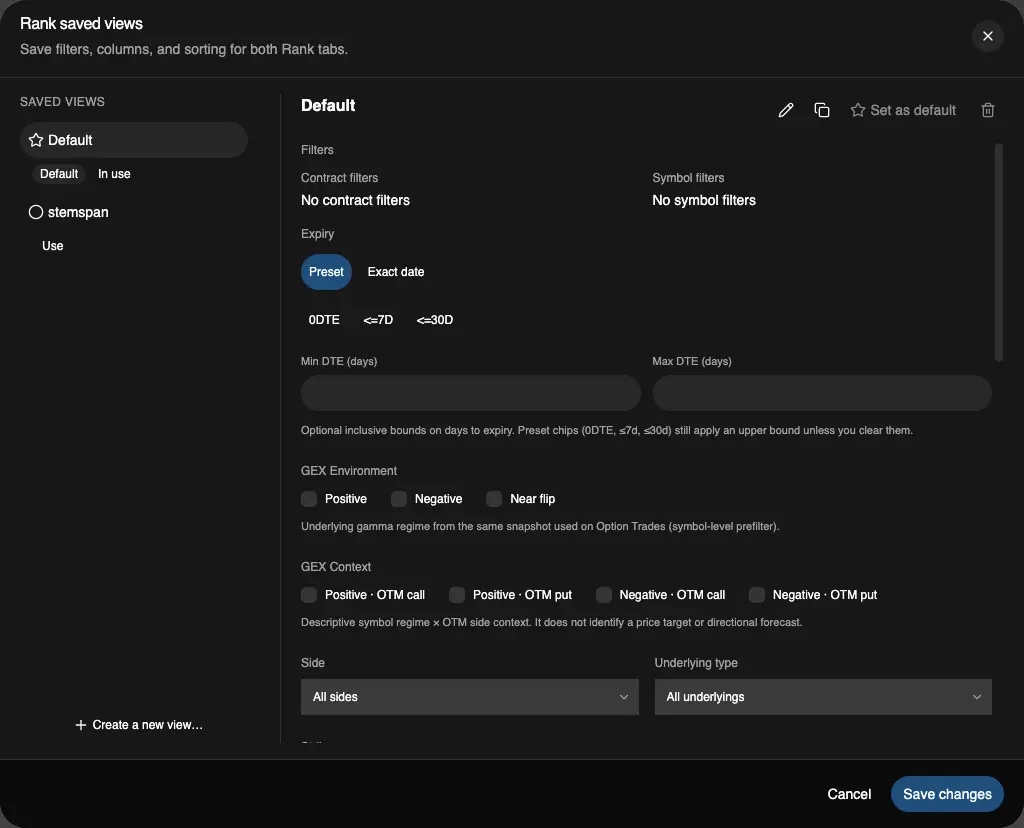Select the Default saved view
Viewport: 1024px width, 828px height.
pos(134,140)
